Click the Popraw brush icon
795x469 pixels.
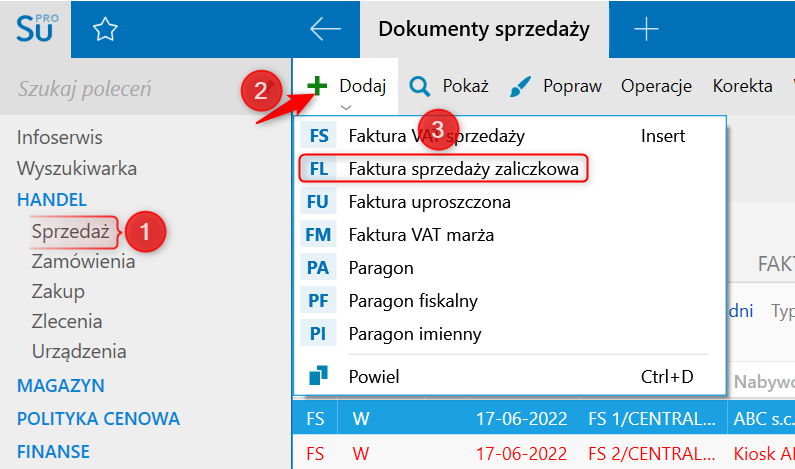[x=520, y=86]
